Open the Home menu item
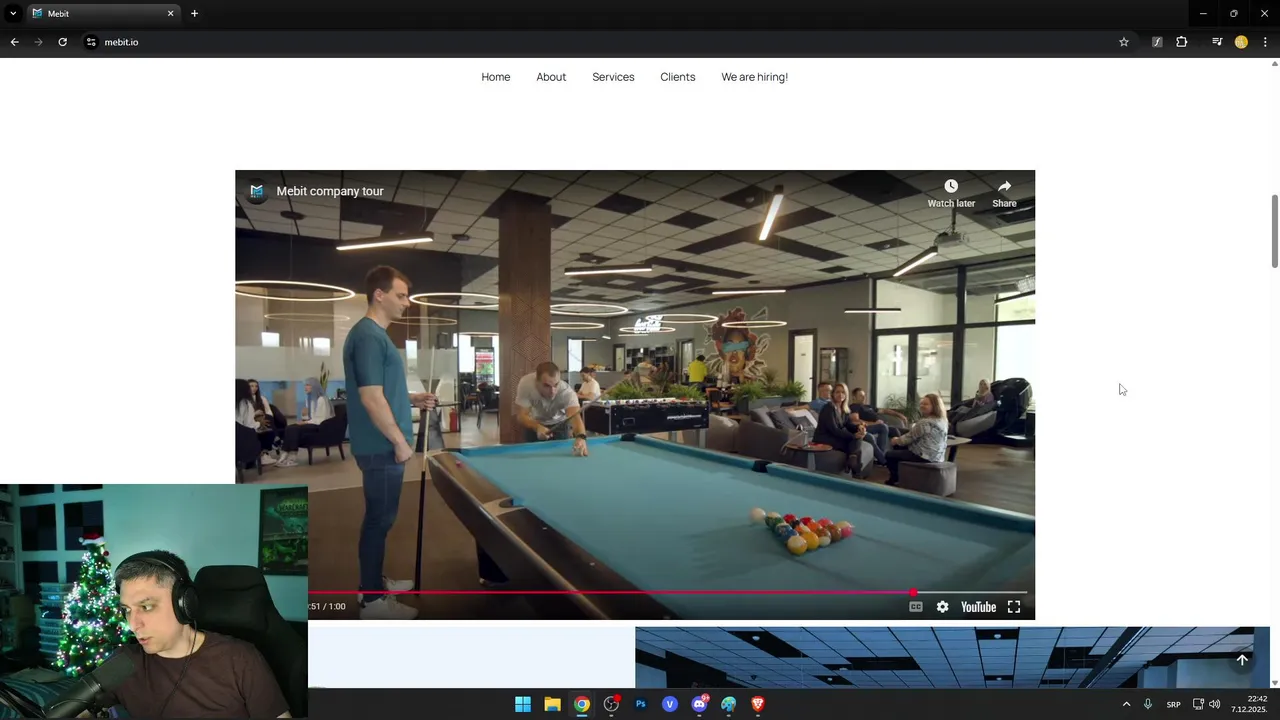 (x=496, y=77)
